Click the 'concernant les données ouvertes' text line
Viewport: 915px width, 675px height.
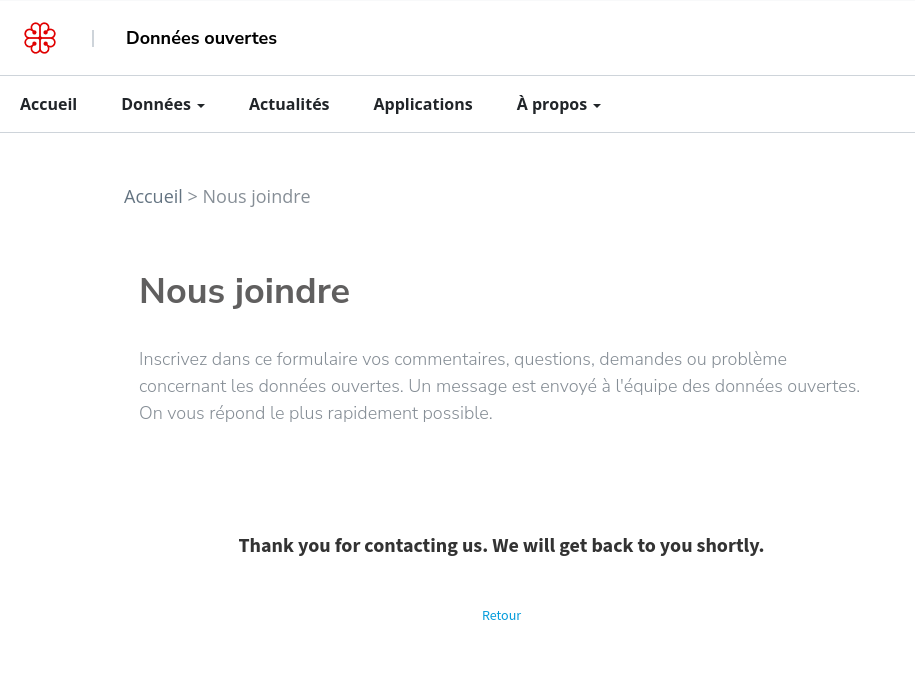pyautogui.click(x=500, y=386)
